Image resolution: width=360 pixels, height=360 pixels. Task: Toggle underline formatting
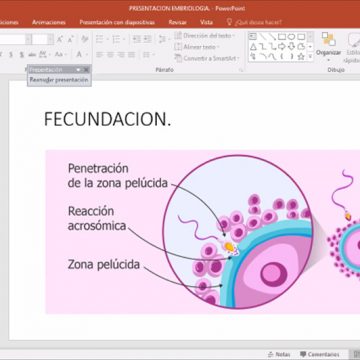coord(11,54)
